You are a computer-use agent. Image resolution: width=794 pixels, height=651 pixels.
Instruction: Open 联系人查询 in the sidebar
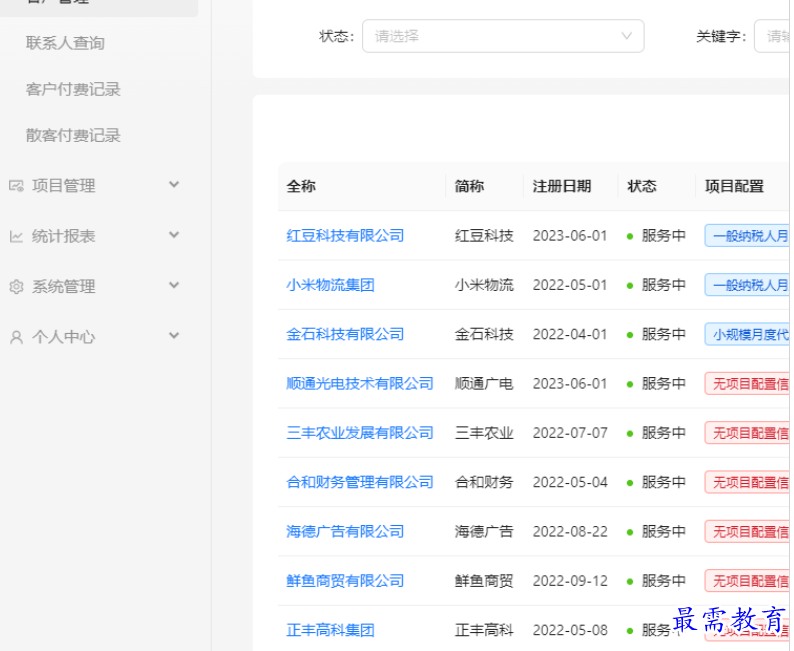(x=65, y=43)
